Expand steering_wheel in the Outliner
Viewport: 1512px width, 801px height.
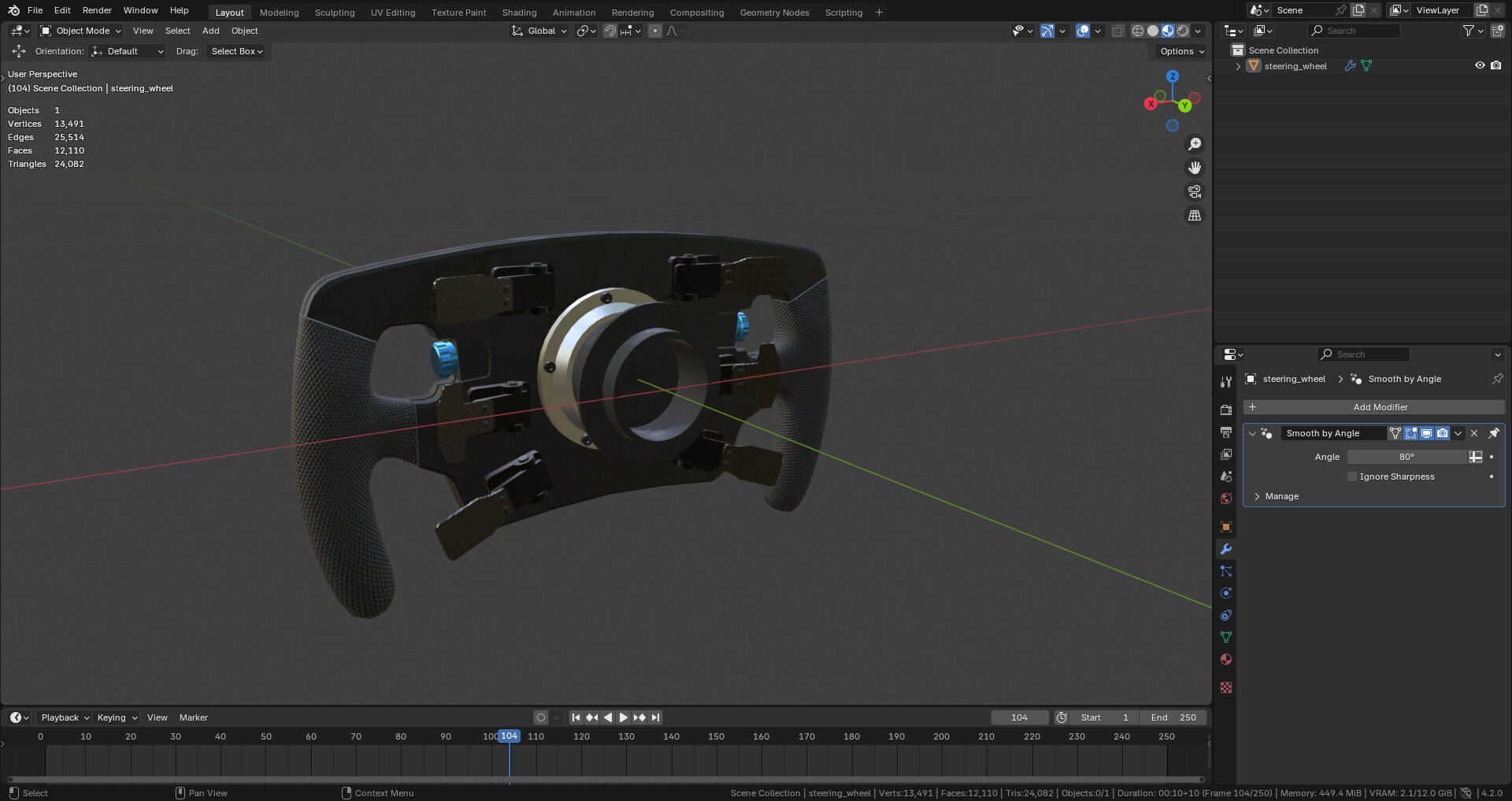click(1238, 66)
